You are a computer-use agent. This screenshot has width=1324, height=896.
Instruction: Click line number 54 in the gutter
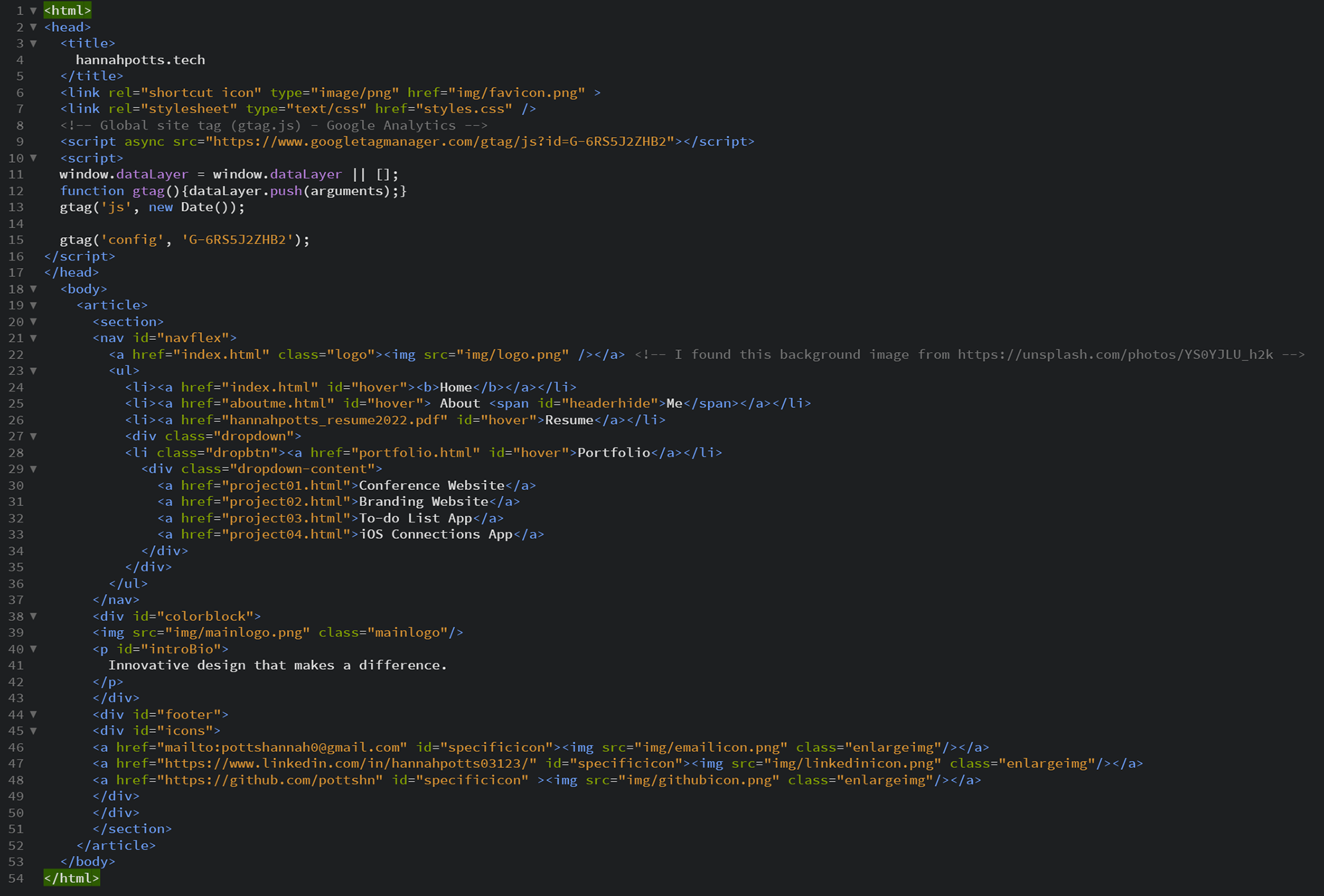(x=16, y=878)
